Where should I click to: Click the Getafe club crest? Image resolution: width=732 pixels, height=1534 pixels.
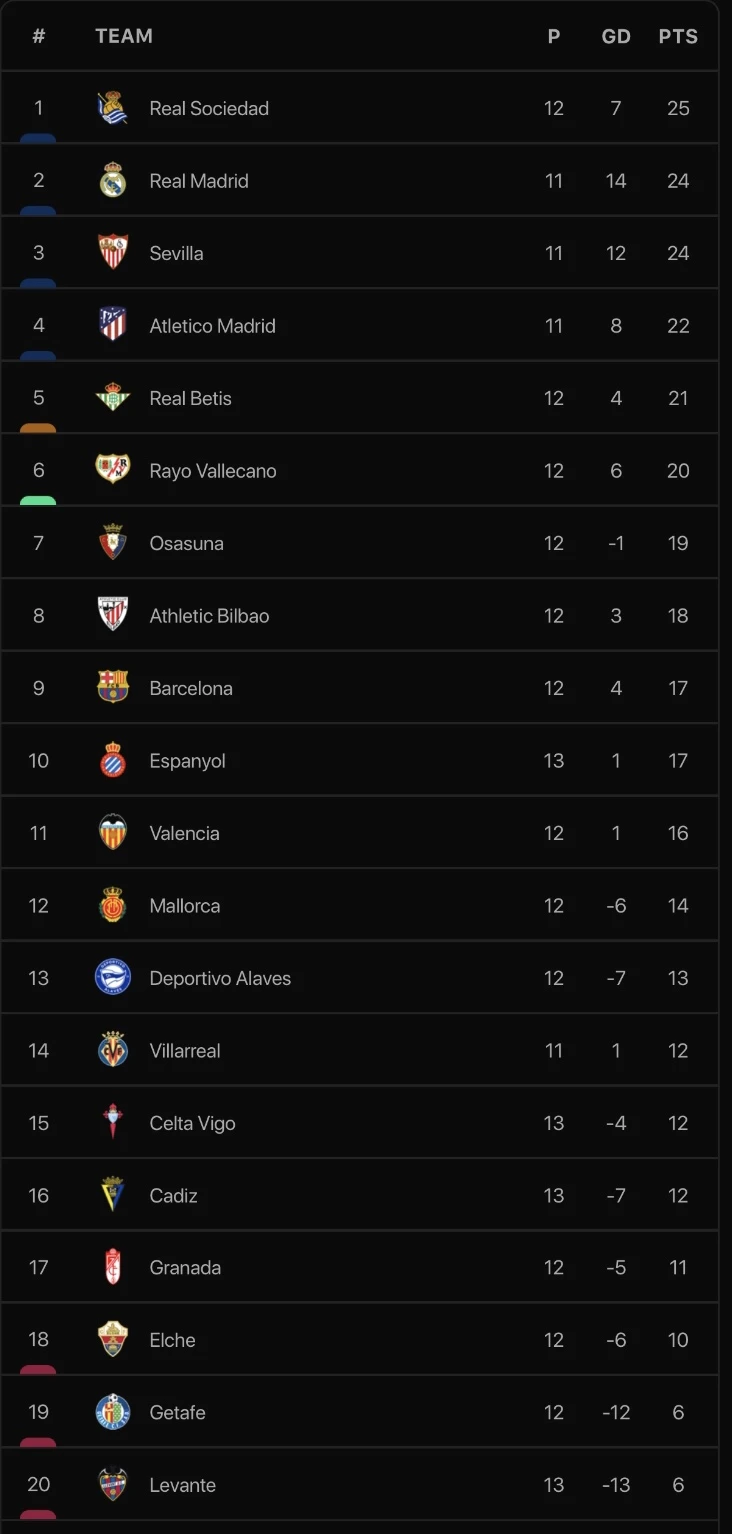[x=112, y=1412]
